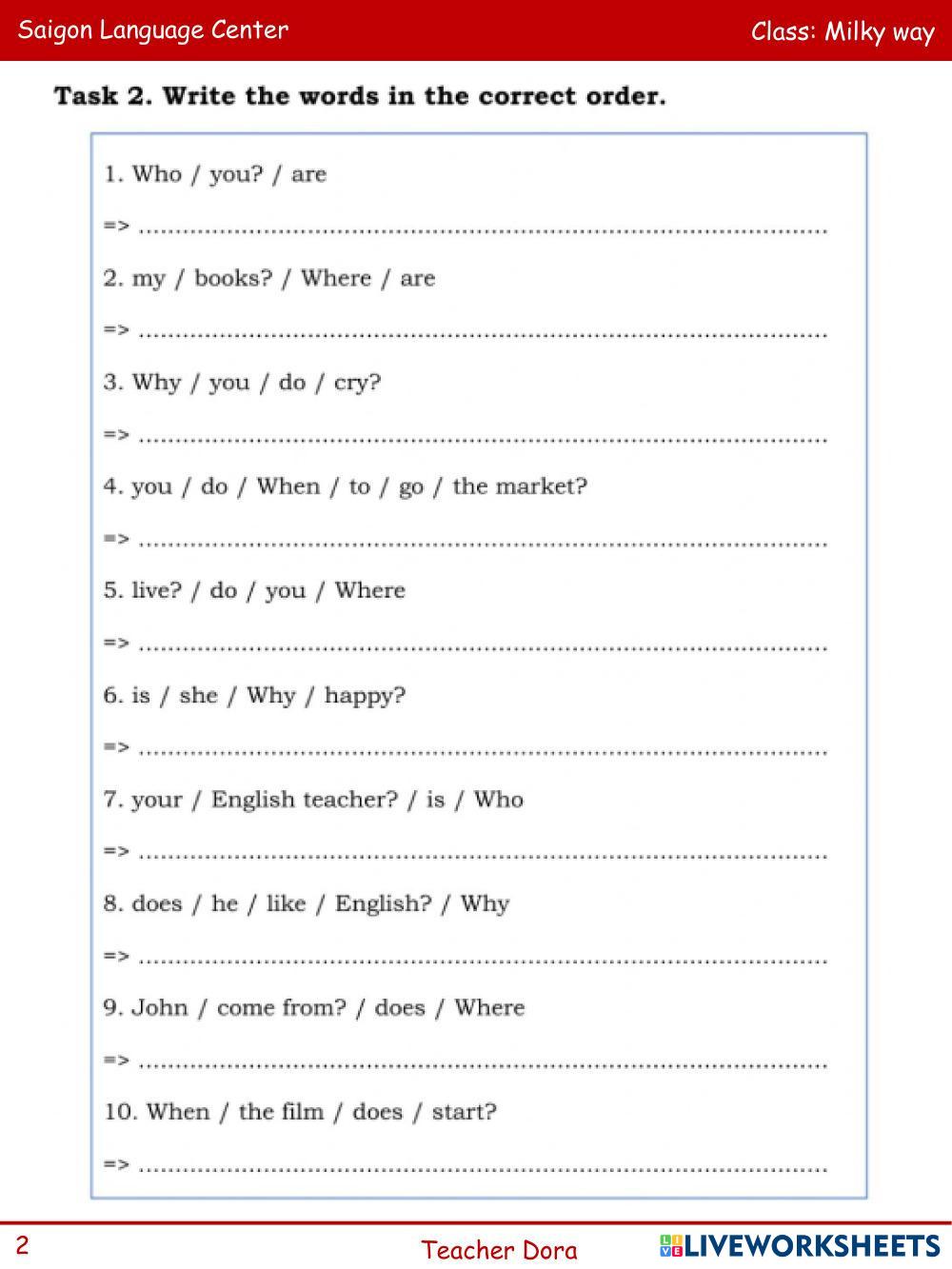Click question 10 text 'When / the film'
The image size is (952, 1269).
tap(300, 1112)
